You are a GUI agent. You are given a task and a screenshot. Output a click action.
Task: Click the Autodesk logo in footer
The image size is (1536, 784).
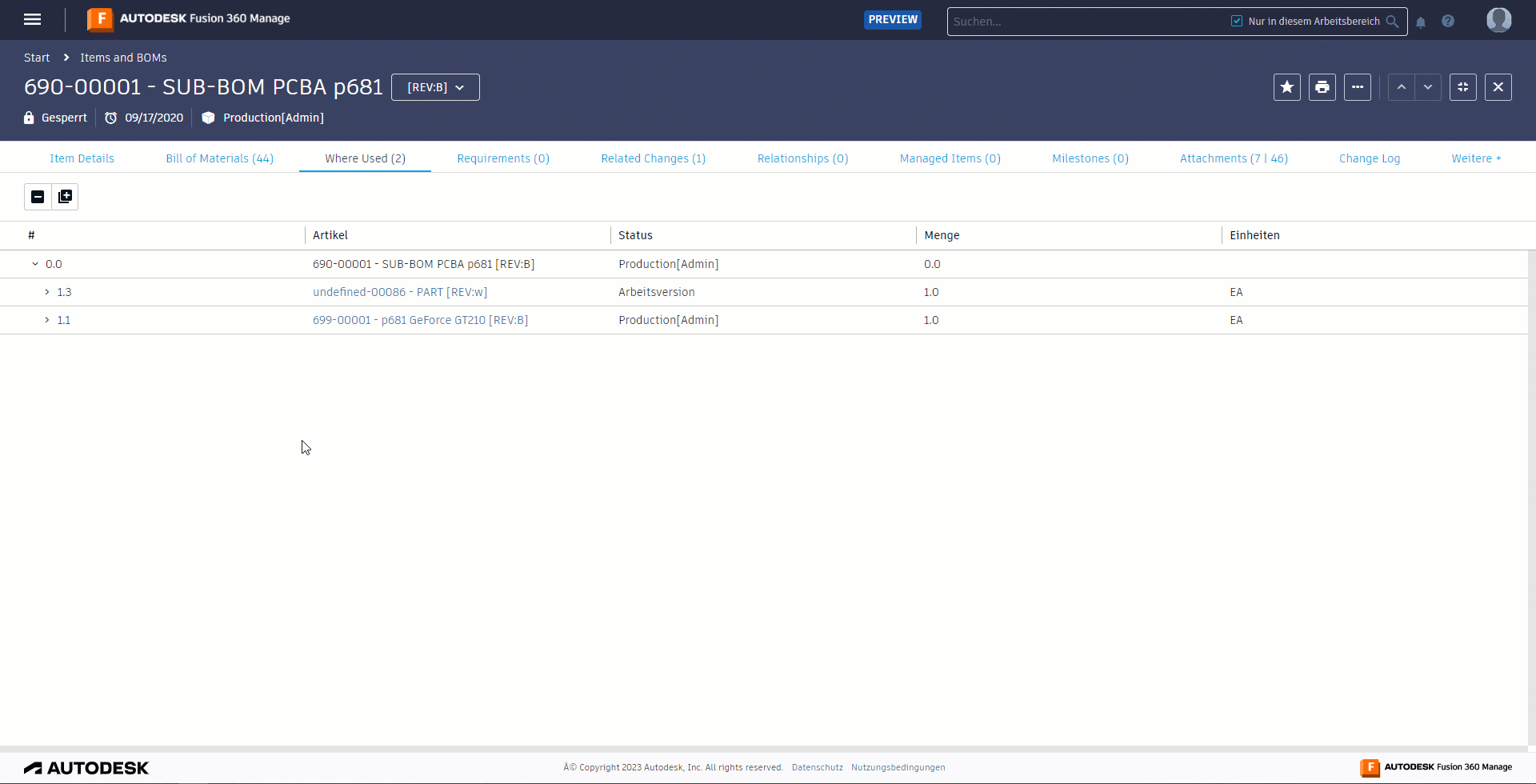point(86,768)
